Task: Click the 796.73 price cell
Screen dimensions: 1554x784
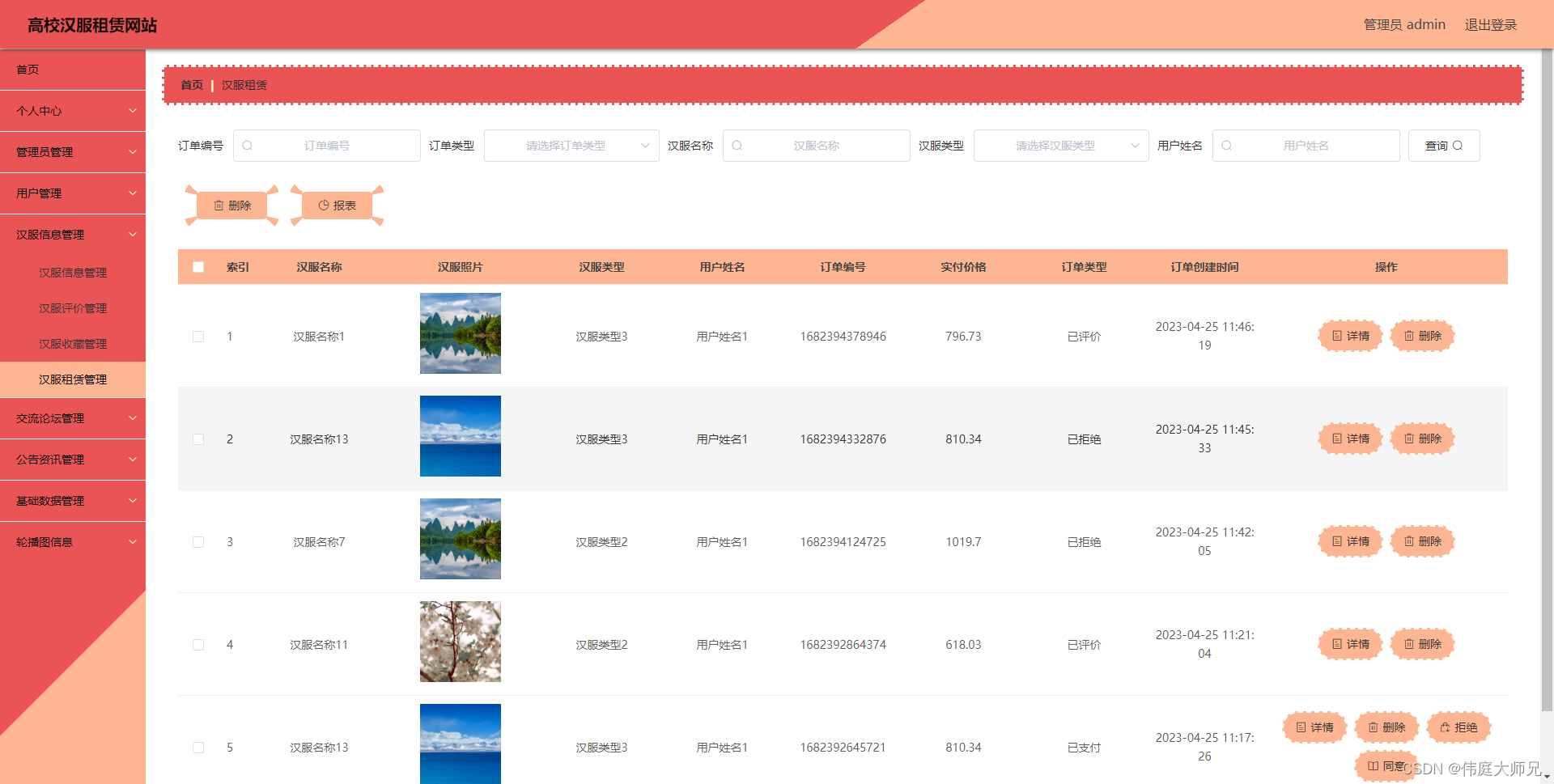Action: [x=963, y=337]
